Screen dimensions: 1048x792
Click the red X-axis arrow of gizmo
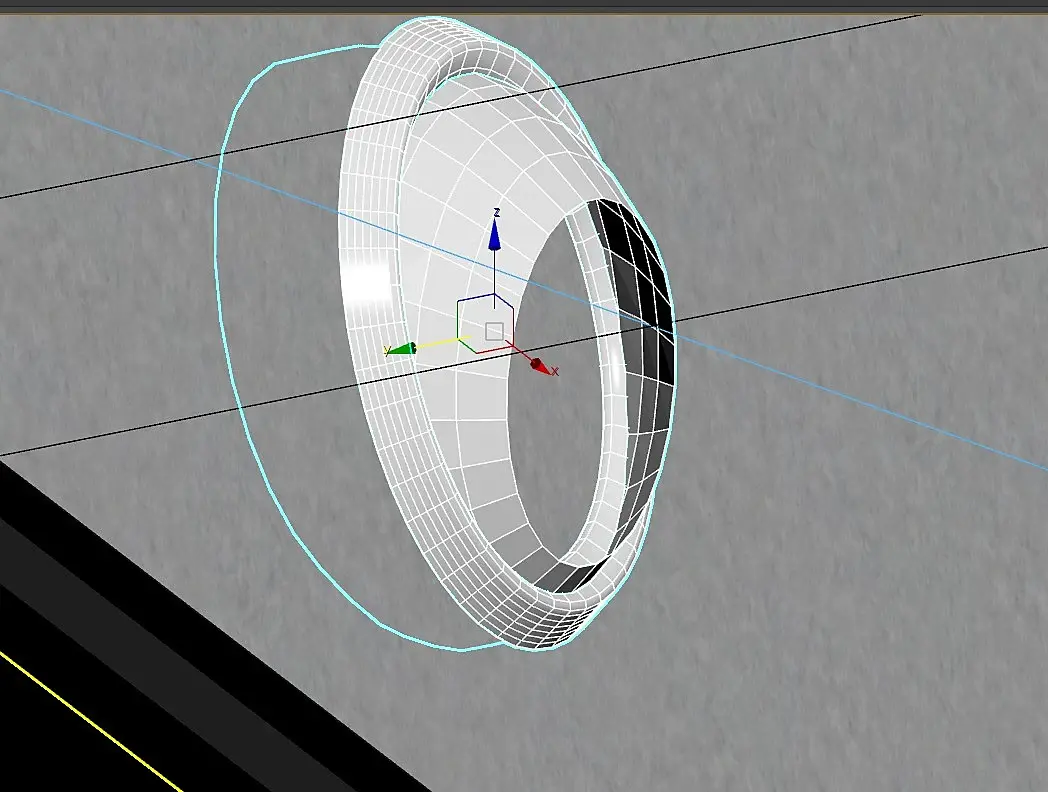point(540,365)
